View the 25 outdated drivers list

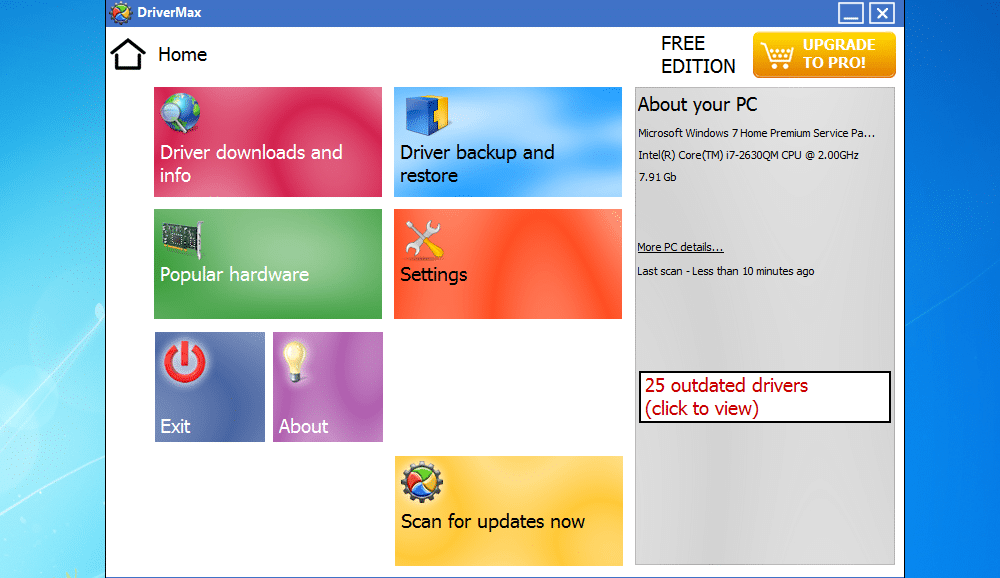point(764,397)
